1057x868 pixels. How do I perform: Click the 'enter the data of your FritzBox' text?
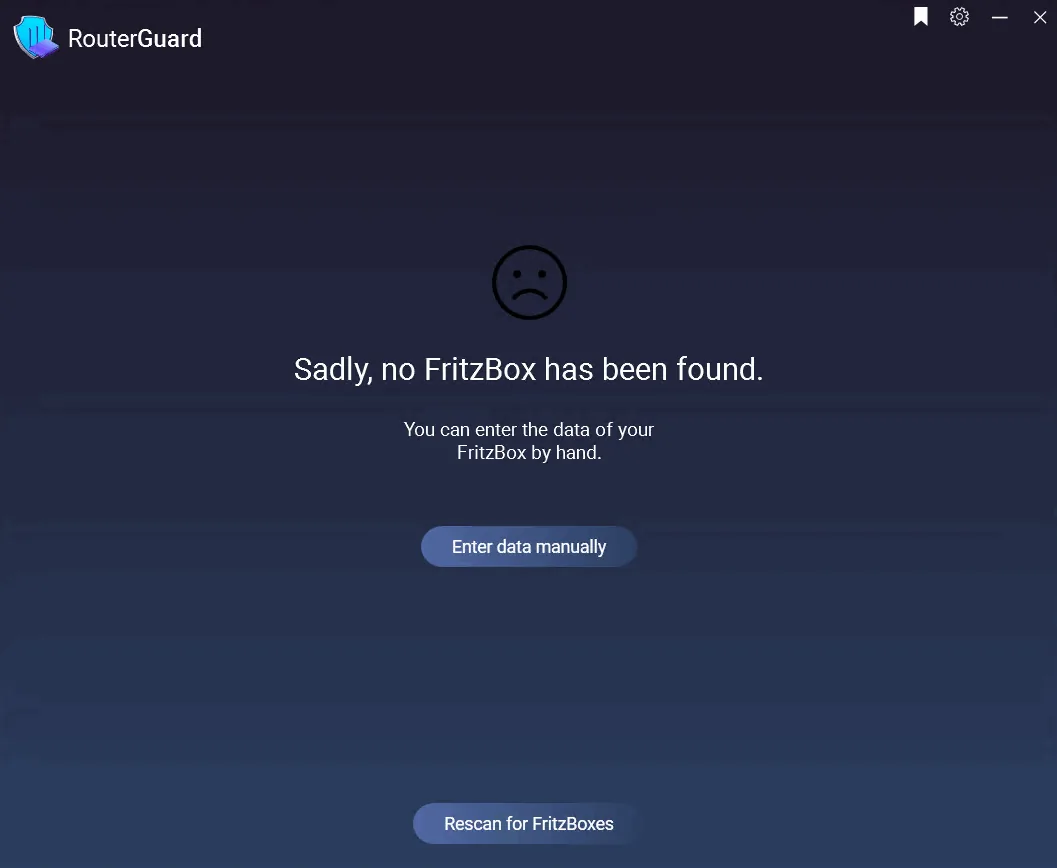(529, 441)
